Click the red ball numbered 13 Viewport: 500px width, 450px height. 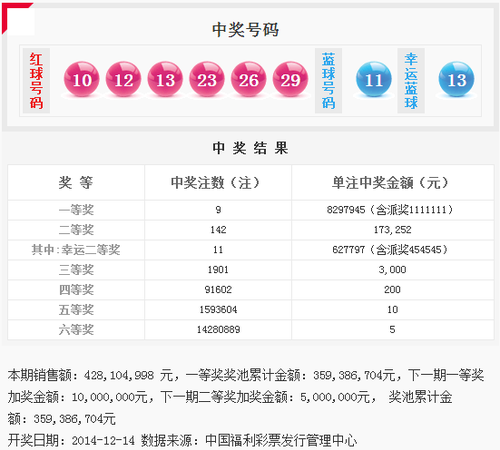tap(165, 79)
